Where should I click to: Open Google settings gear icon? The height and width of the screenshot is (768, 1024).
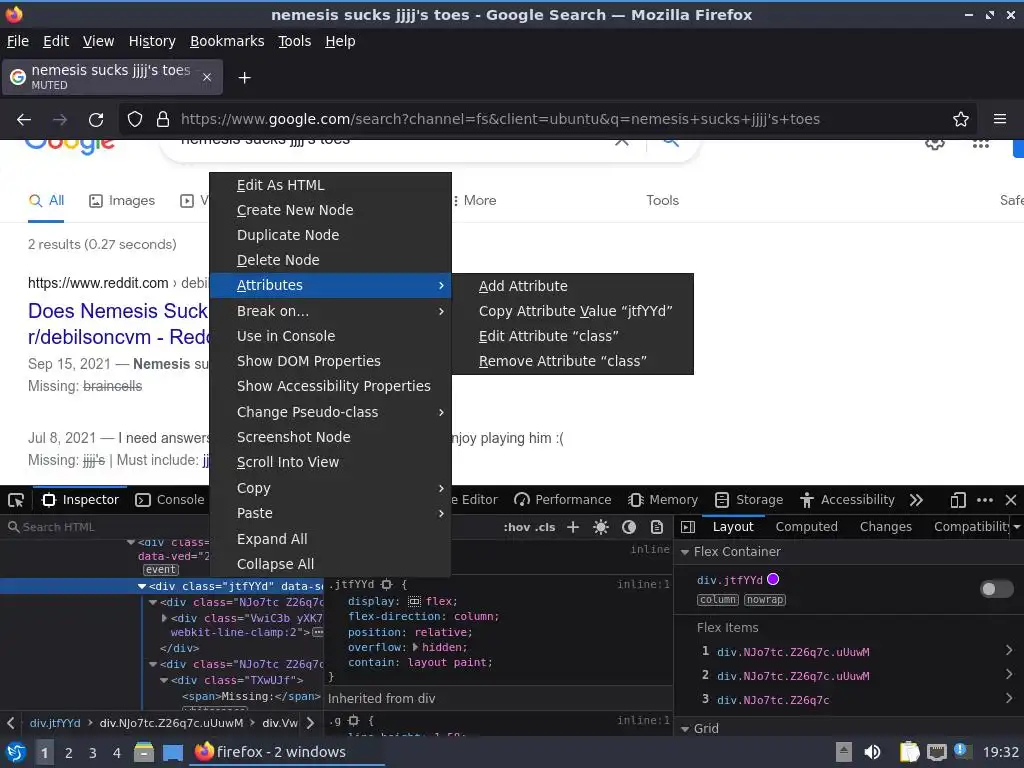point(935,144)
